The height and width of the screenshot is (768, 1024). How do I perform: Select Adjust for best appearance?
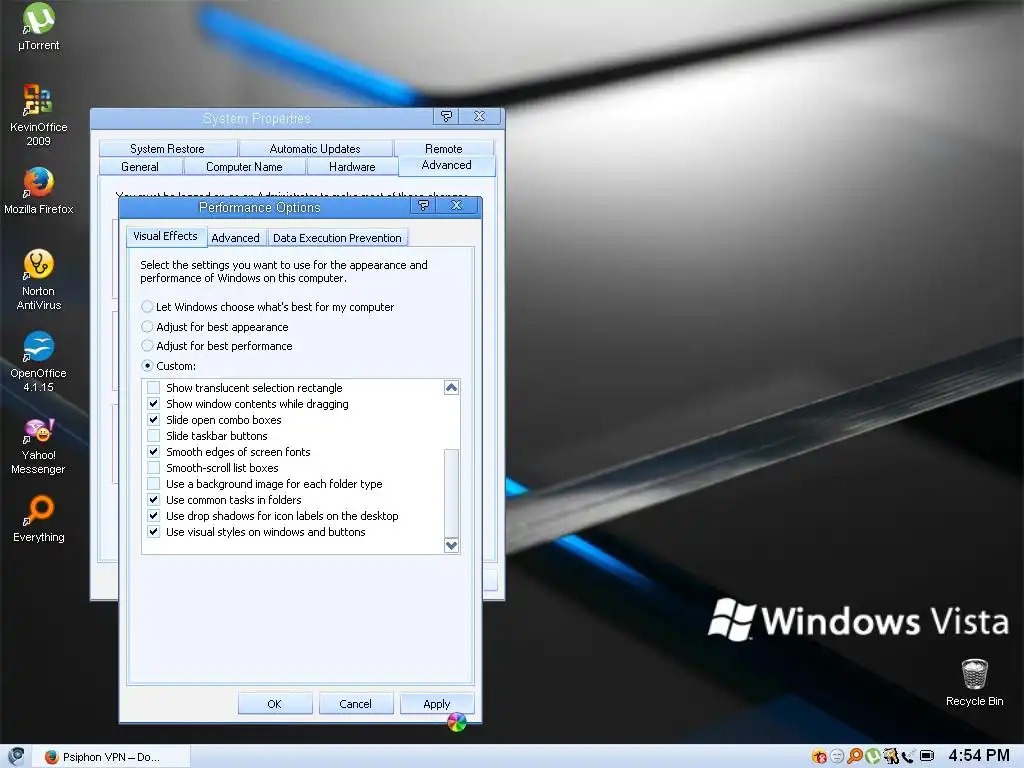click(x=215, y=327)
